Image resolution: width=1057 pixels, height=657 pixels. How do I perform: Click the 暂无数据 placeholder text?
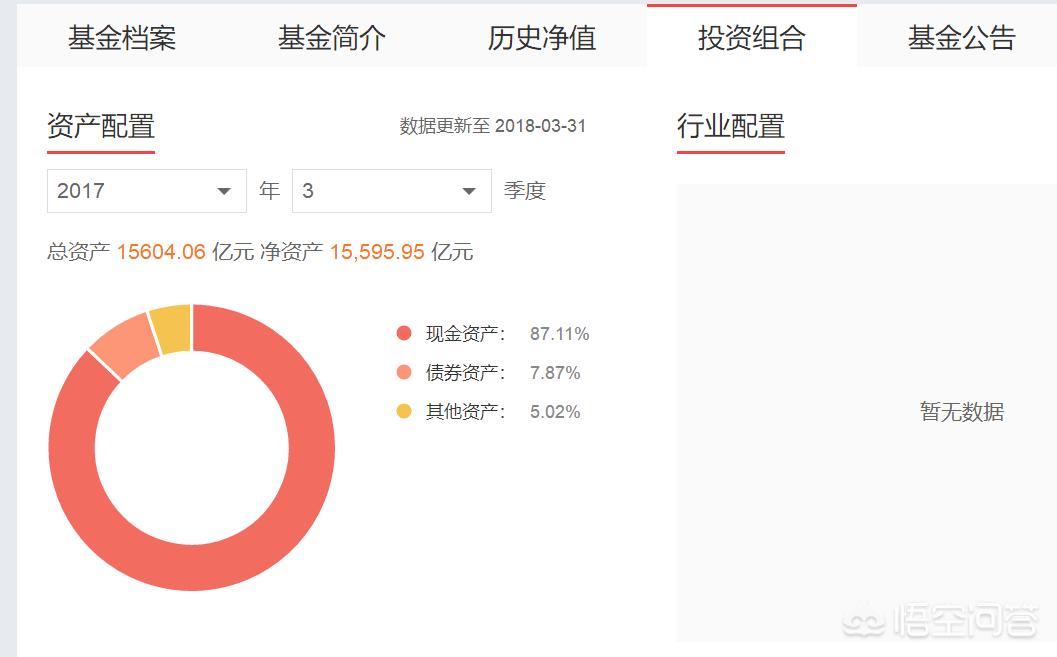[962, 412]
